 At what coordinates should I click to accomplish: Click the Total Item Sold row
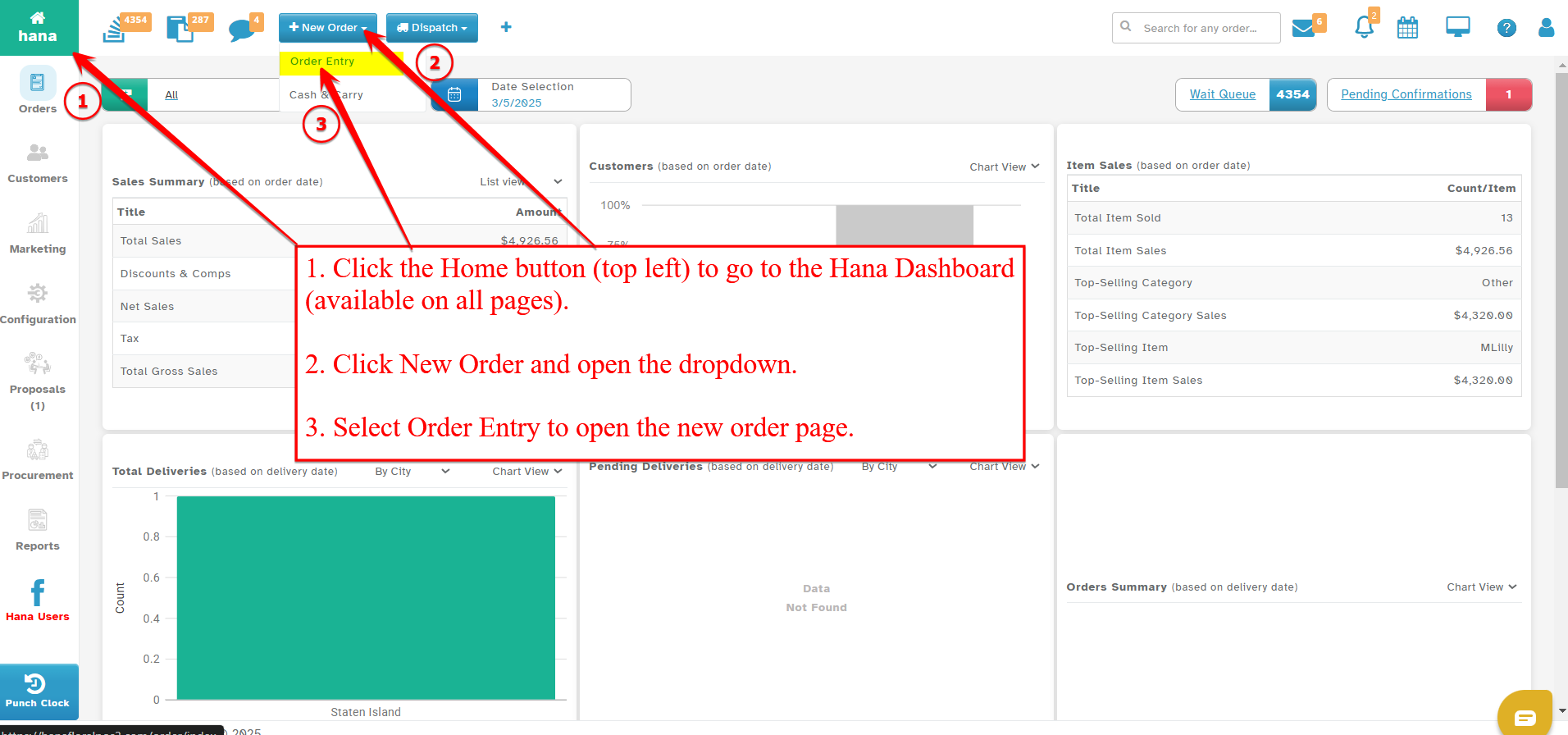[x=1294, y=218]
